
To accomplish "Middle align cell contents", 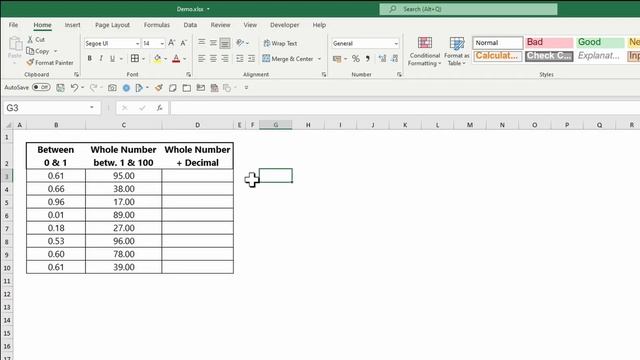I will pos(213,42).
